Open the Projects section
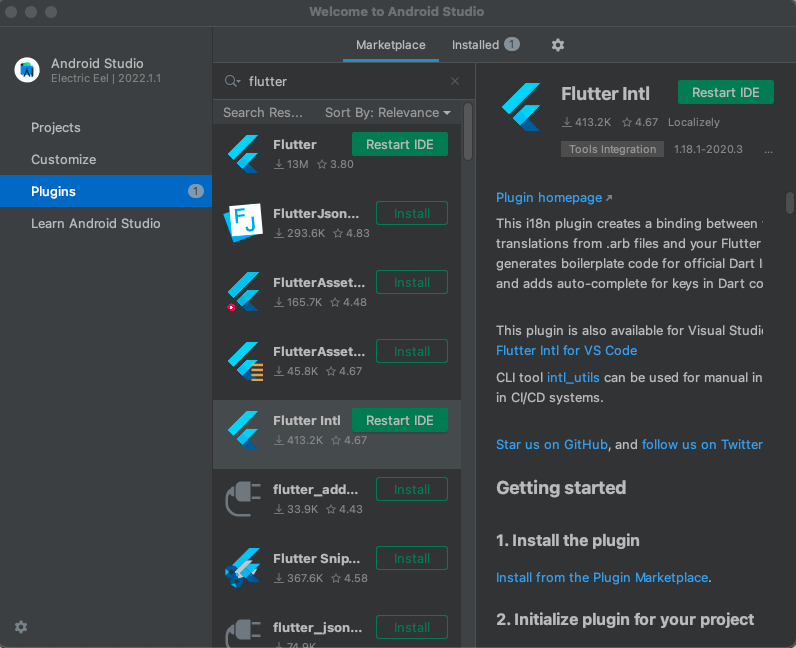 tap(56, 127)
